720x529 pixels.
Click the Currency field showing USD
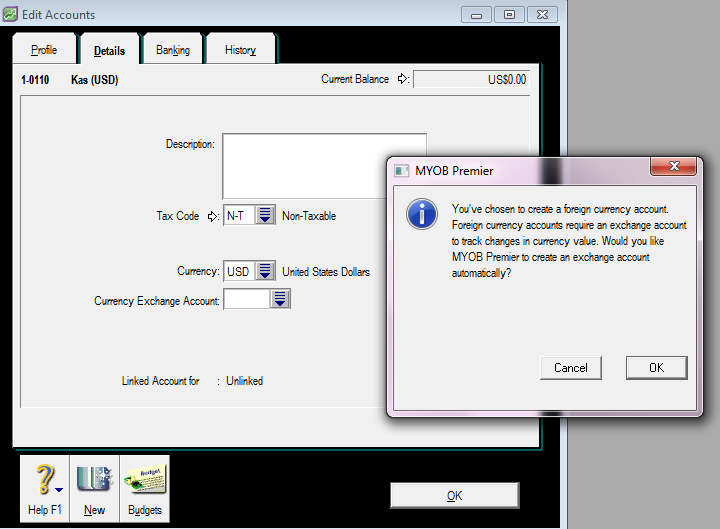click(x=239, y=271)
